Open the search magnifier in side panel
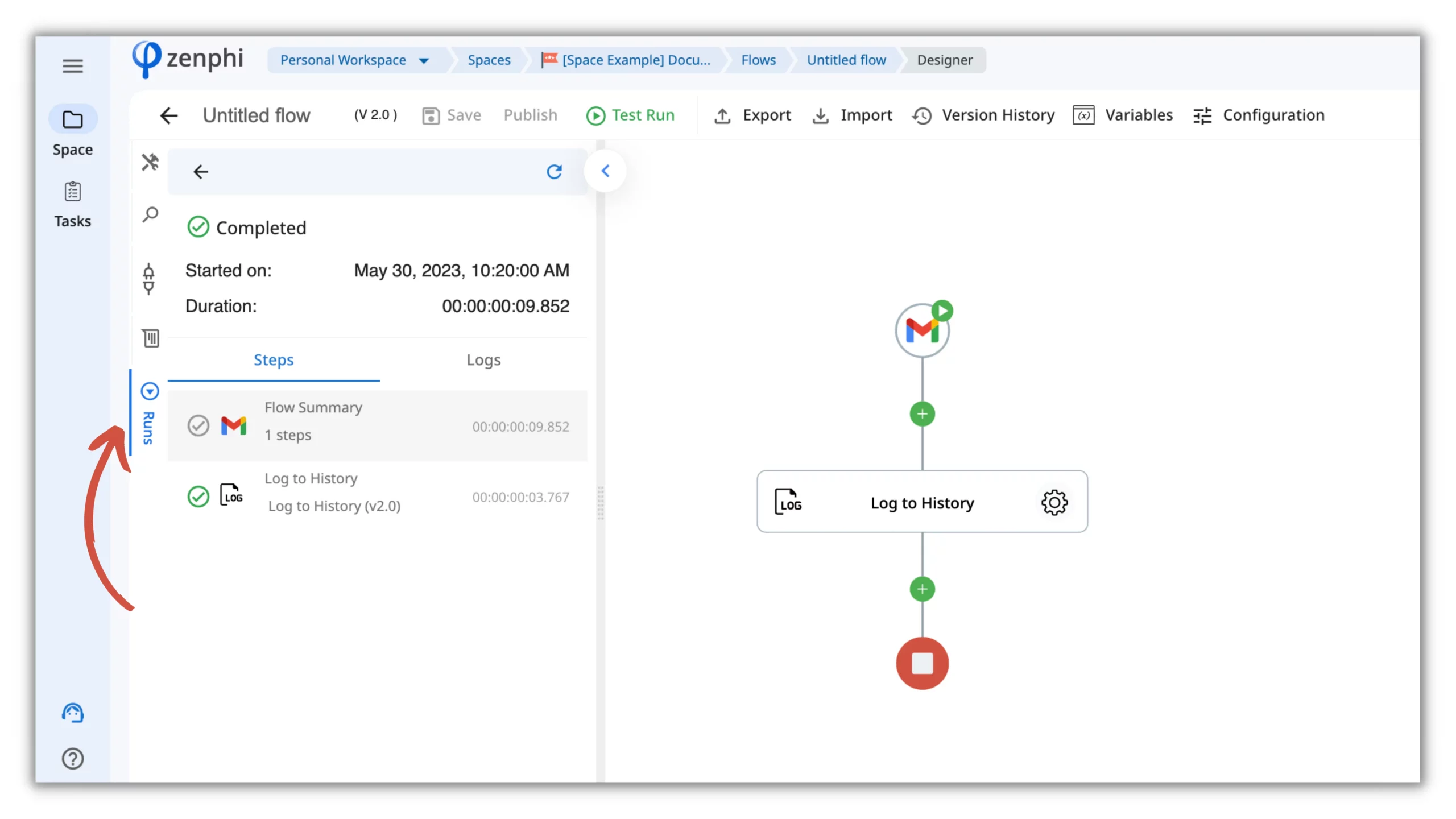Screen dimensions: 1456x819 [150, 215]
